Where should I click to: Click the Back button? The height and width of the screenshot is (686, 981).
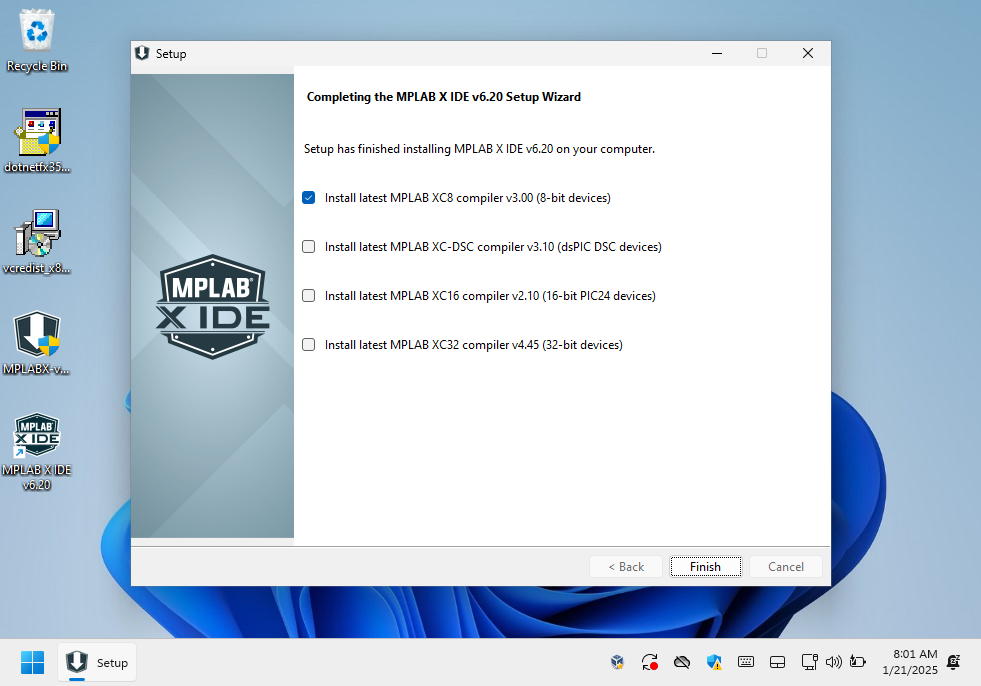click(626, 566)
